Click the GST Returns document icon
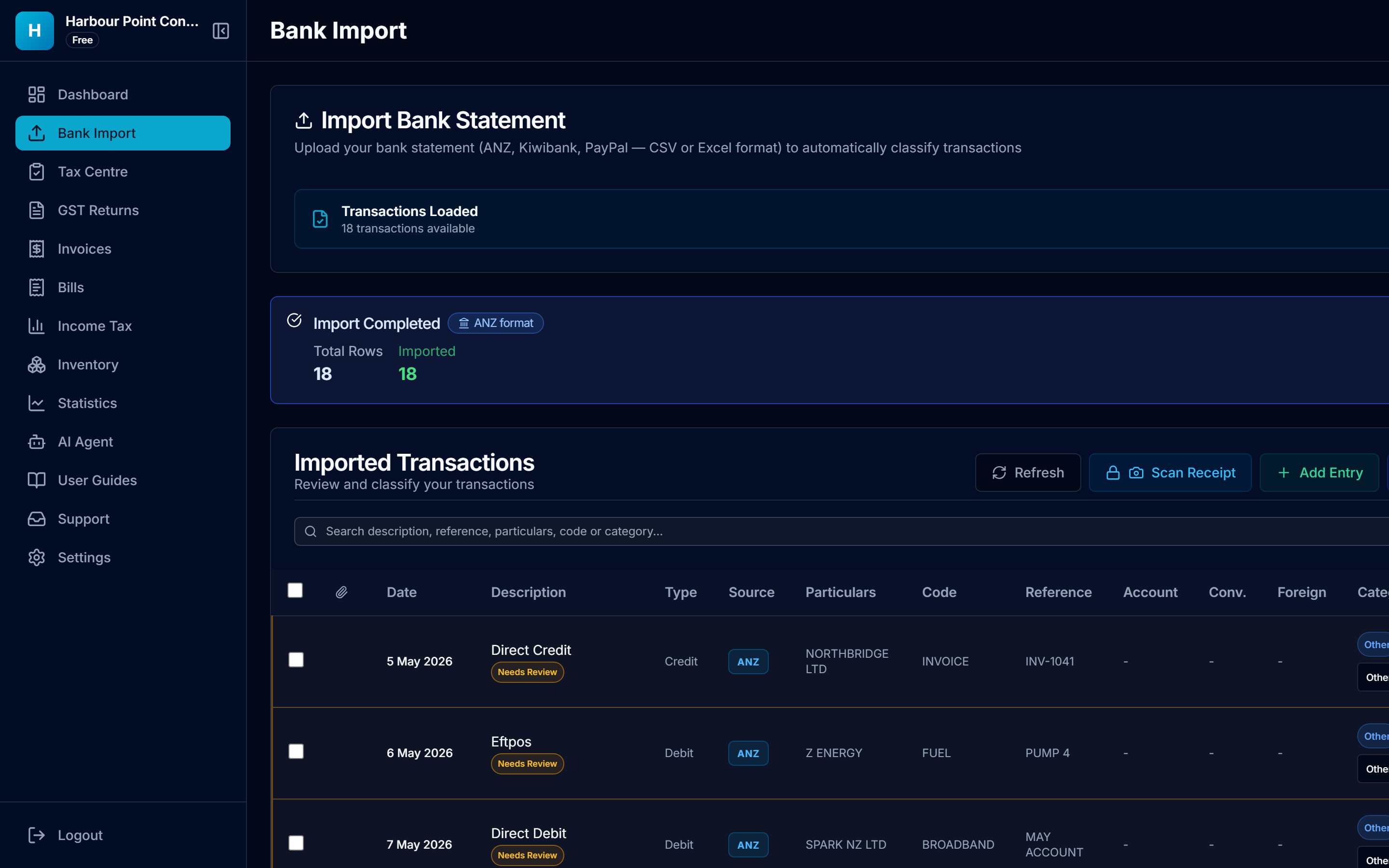 pyautogui.click(x=37, y=210)
